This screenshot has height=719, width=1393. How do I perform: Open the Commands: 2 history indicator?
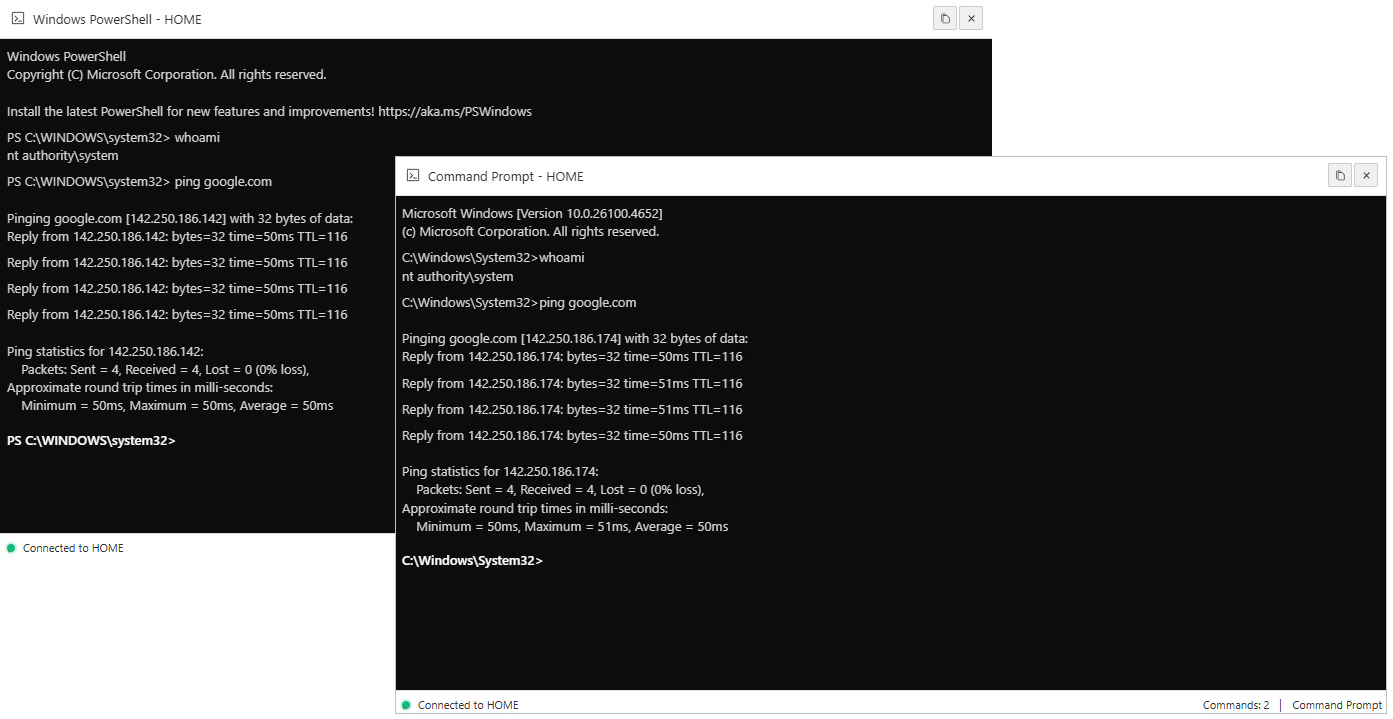tap(1236, 704)
